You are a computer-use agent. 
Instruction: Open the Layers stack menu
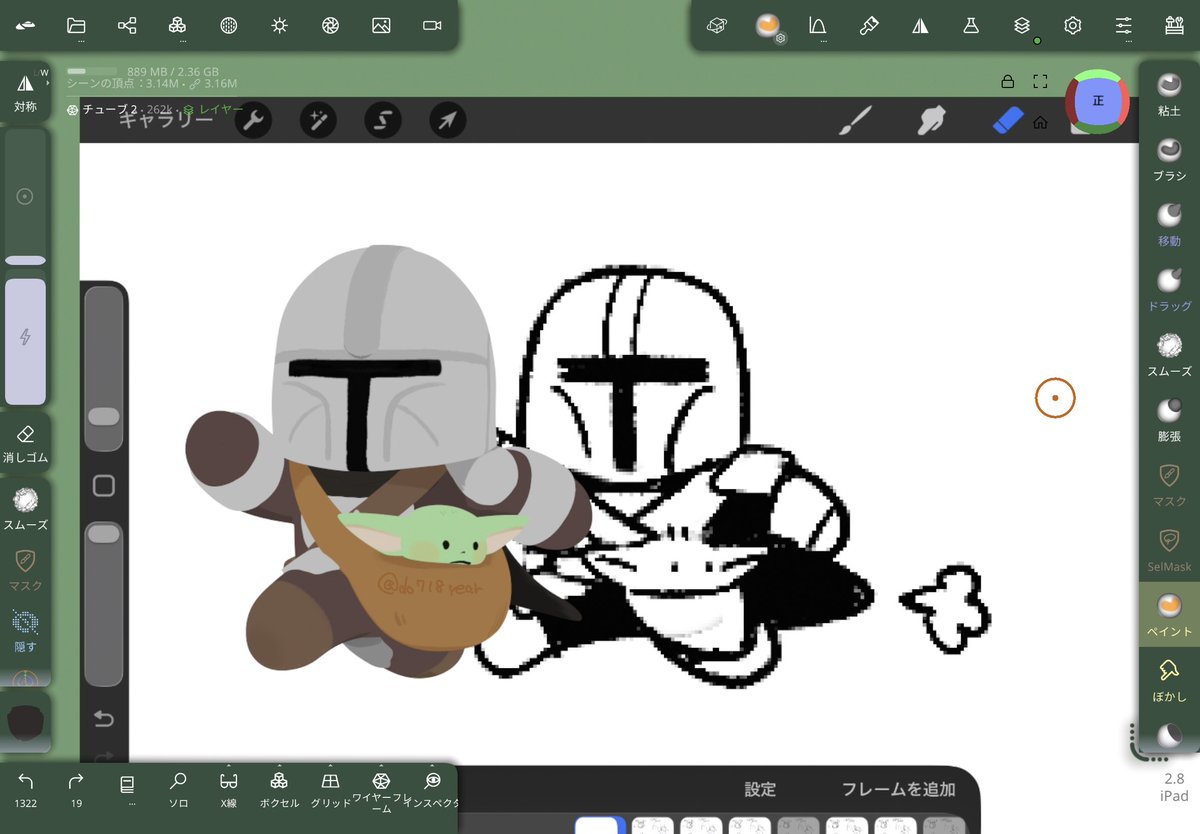pos(1022,26)
